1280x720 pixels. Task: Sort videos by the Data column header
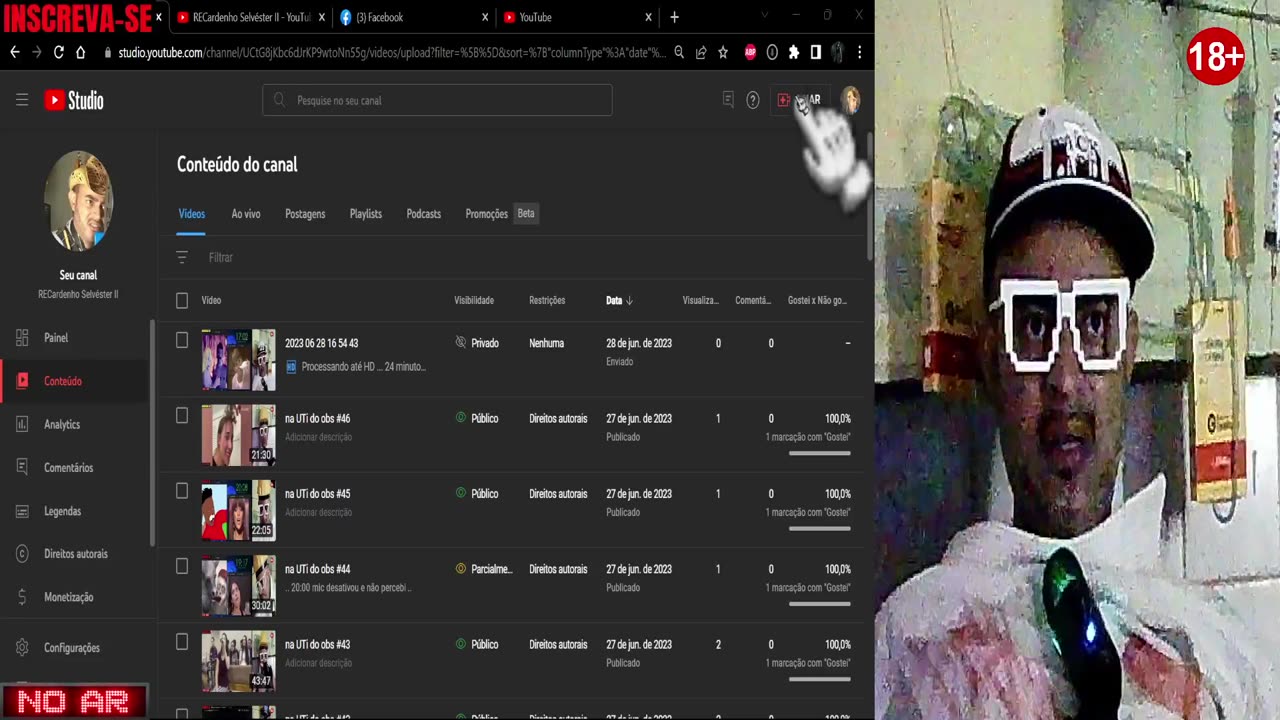click(619, 300)
